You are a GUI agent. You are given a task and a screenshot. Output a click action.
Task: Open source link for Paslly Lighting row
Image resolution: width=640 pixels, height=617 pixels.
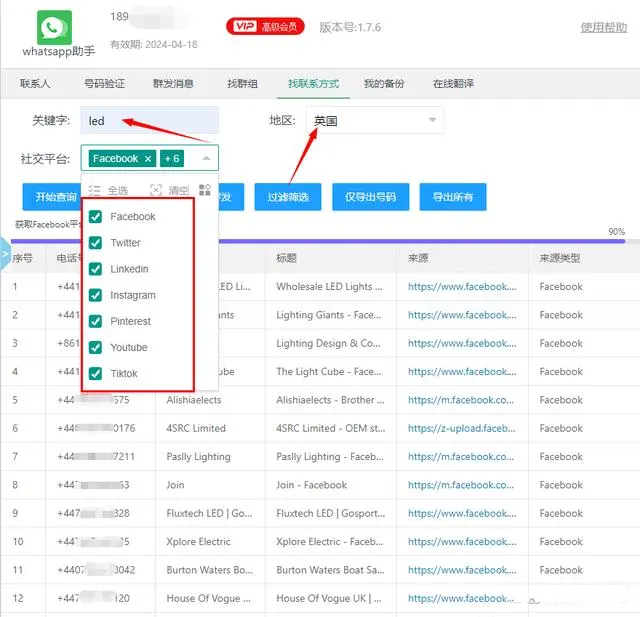tap(461, 457)
